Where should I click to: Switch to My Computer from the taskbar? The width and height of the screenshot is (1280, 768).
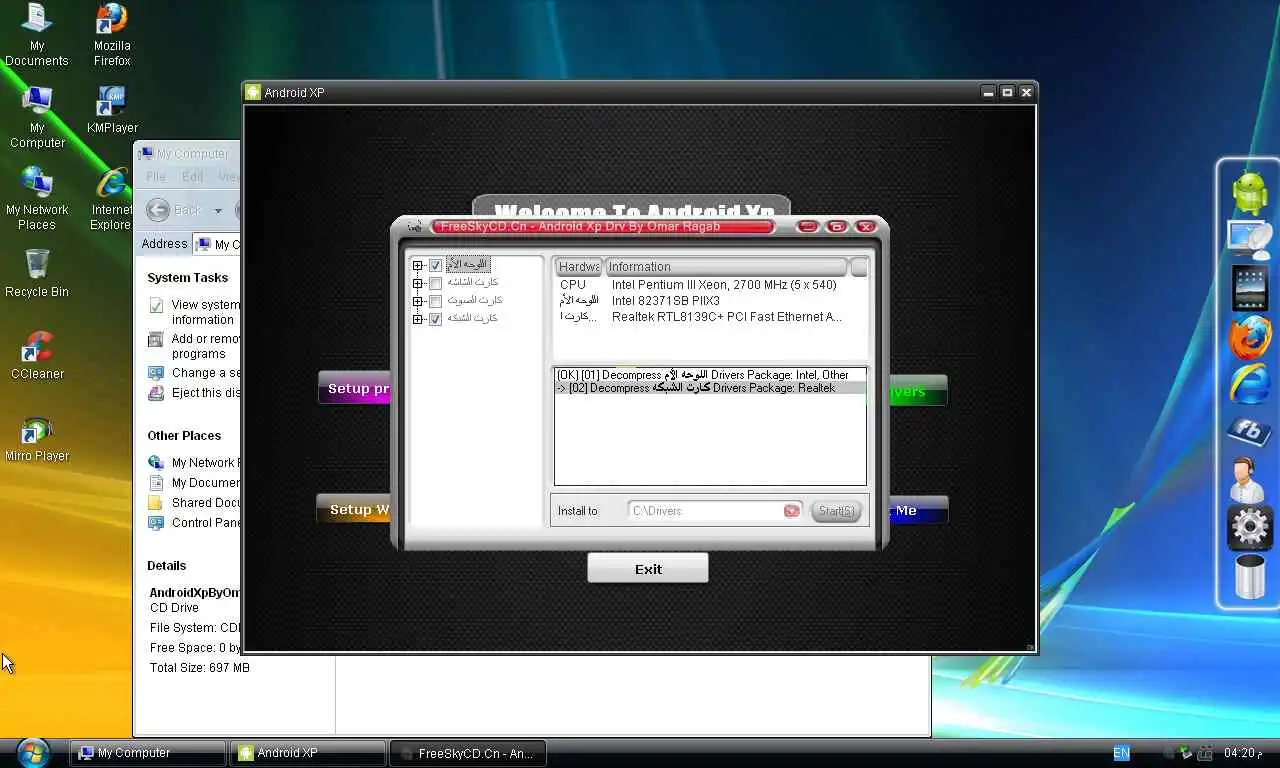point(148,753)
